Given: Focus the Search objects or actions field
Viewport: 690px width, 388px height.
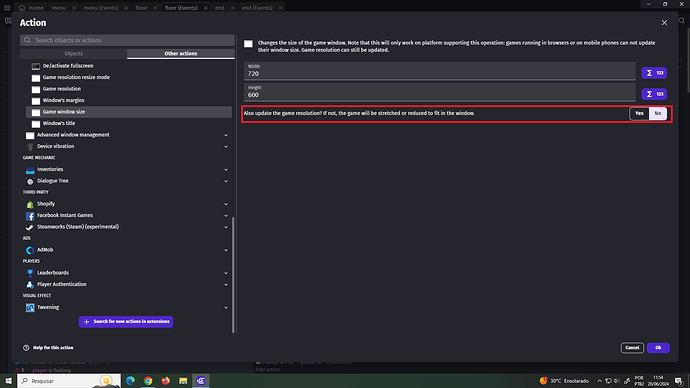Looking at the screenshot, I should pos(127,40).
